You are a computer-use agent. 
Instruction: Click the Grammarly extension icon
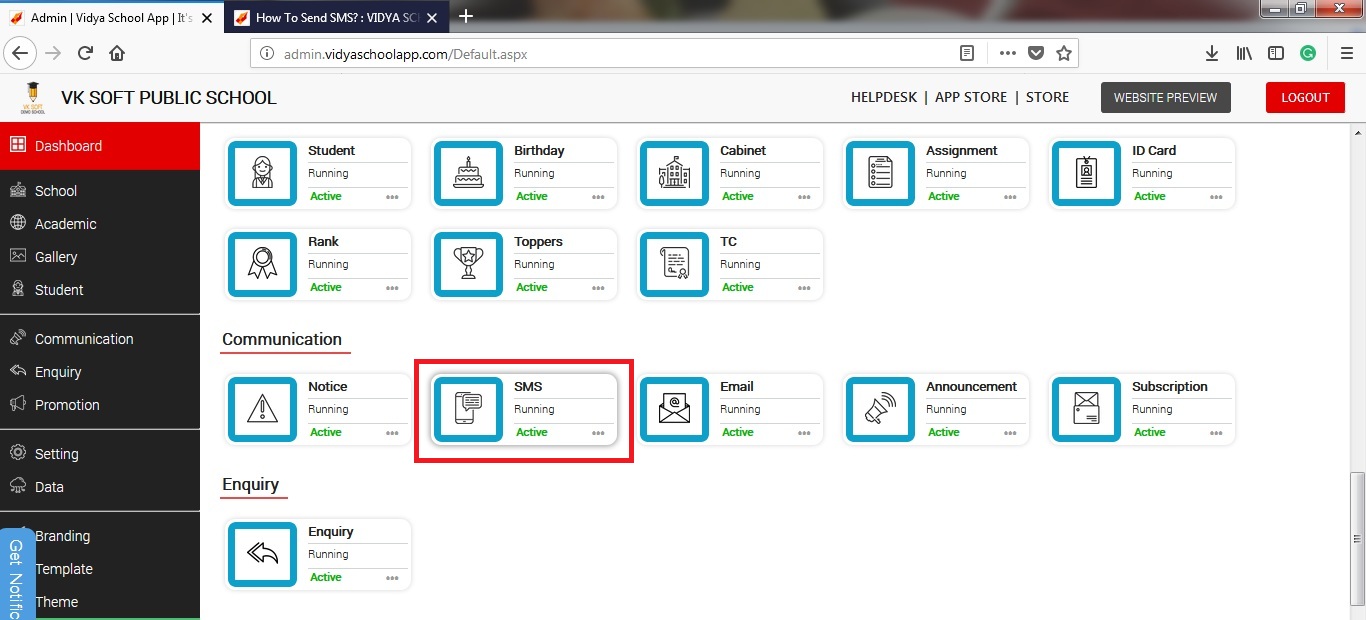point(1308,53)
